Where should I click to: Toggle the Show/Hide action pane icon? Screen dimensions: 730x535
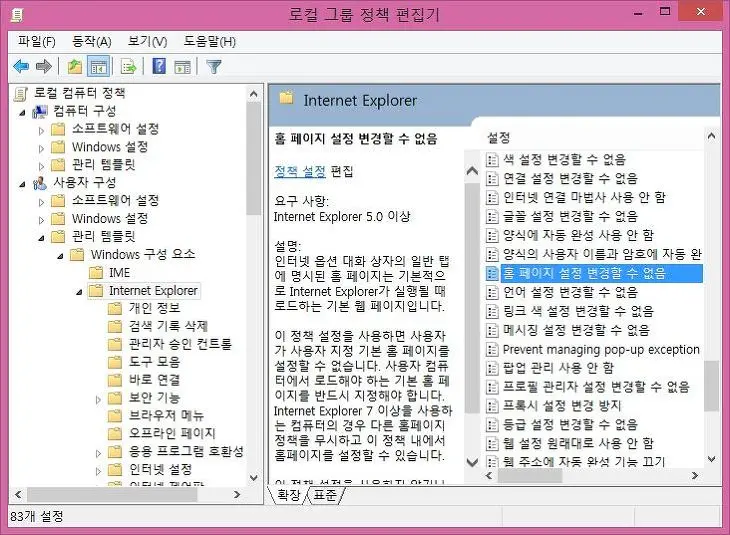pos(182,67)
